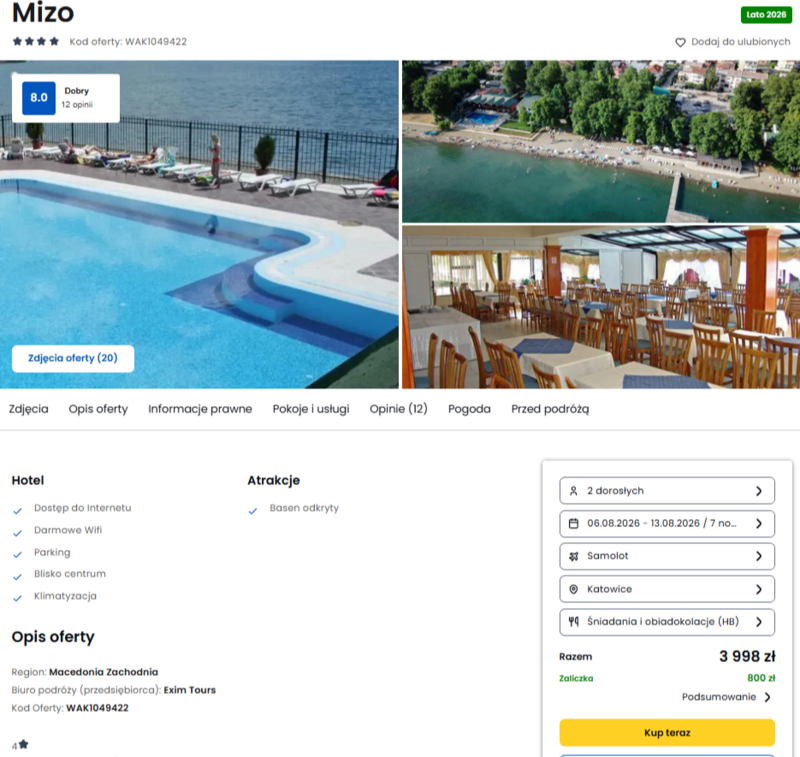Viewport: 800px width, 757px height.
Task: Click the green Lato 2026 badge
Action: pos(766,15)
